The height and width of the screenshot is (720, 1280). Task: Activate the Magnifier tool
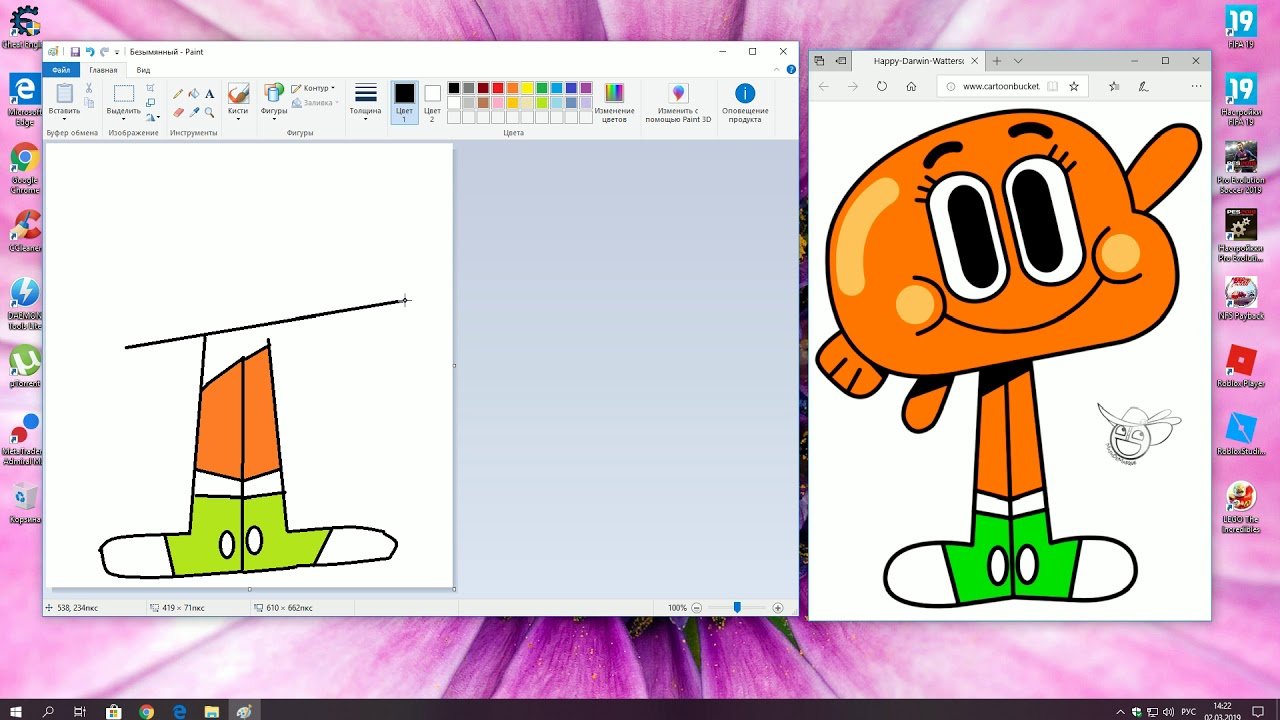pyautogui.click(x=209, y=113)
